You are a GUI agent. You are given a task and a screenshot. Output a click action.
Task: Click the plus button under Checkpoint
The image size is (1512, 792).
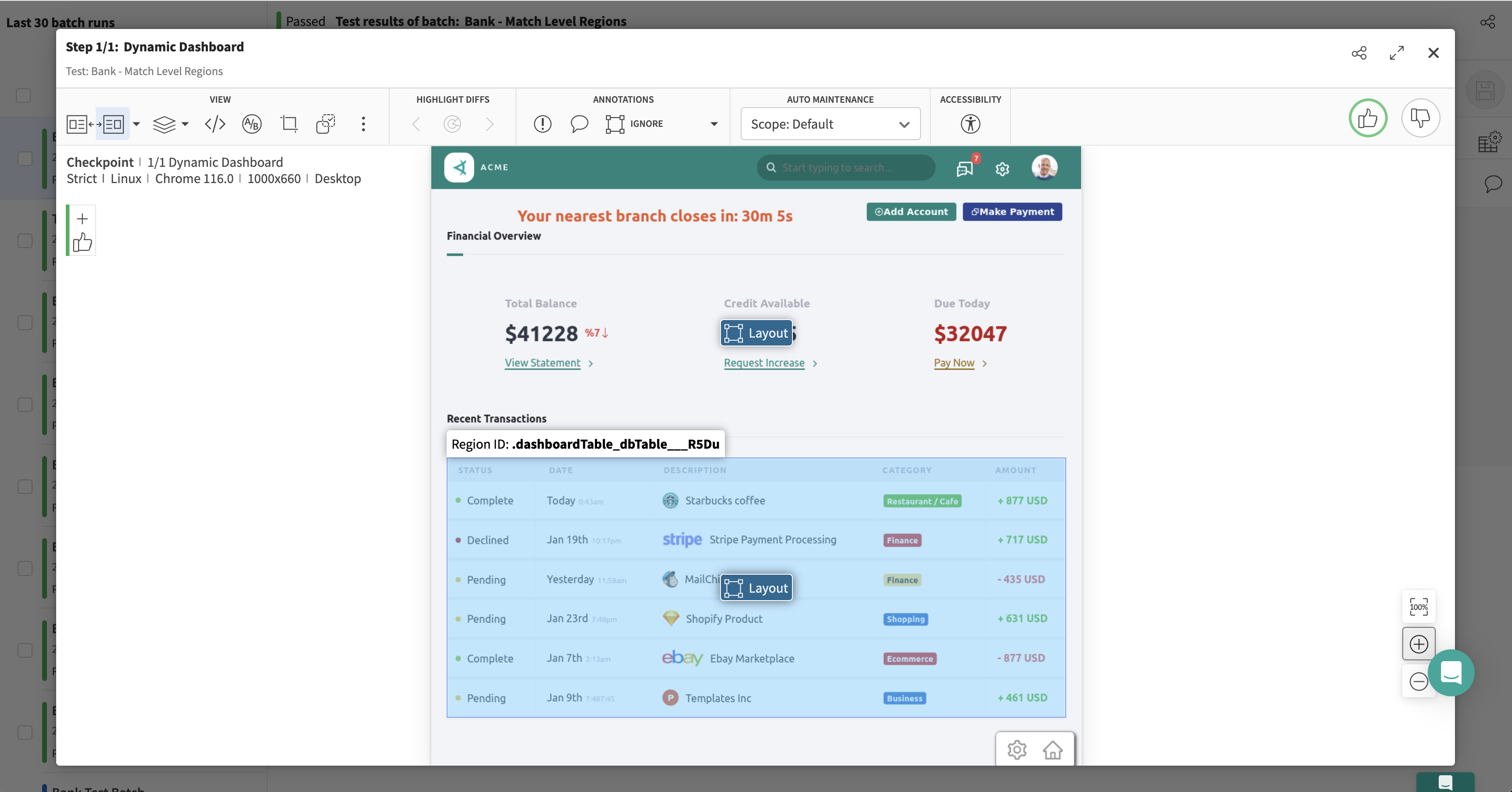[x=82, y=218]
